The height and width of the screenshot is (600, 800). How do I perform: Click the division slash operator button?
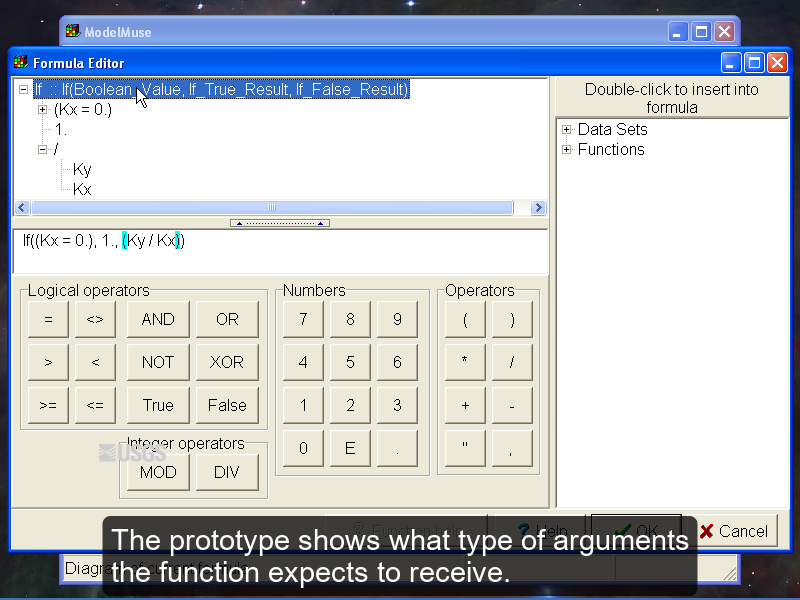click(512, 363)
